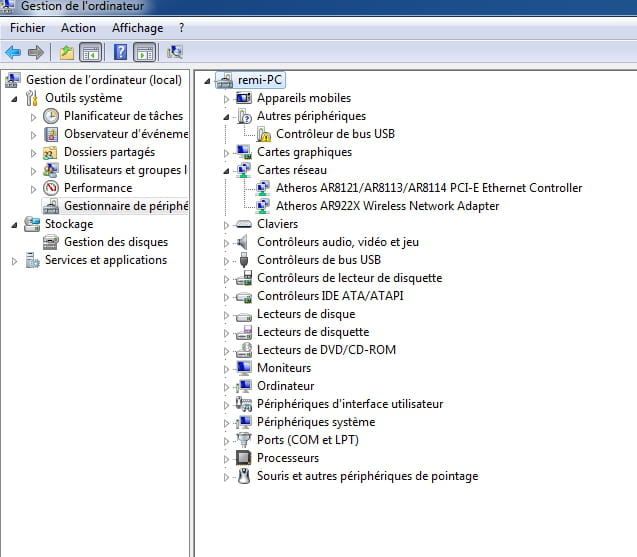Click the Contrôleur de bus USB warning icon
Image resolution: width=637 pixels, height=557 pixels.
point(264,134)
